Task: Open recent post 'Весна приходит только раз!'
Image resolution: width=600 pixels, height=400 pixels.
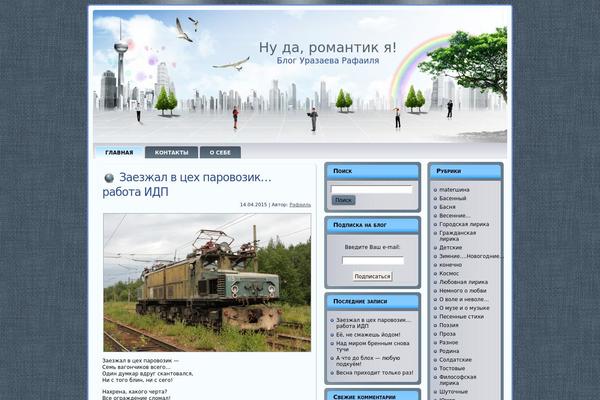Action: pyautogui.click(x=375, y=372)
